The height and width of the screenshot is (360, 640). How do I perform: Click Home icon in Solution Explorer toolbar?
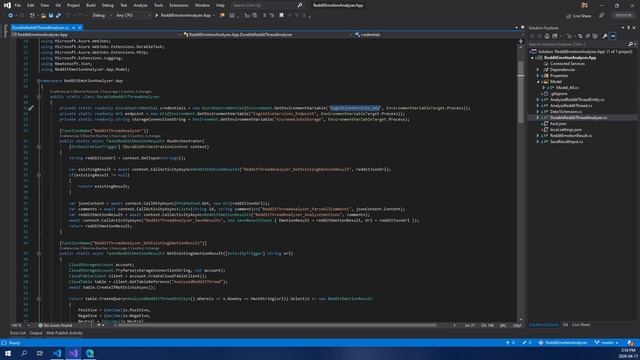tap(547, 36)
